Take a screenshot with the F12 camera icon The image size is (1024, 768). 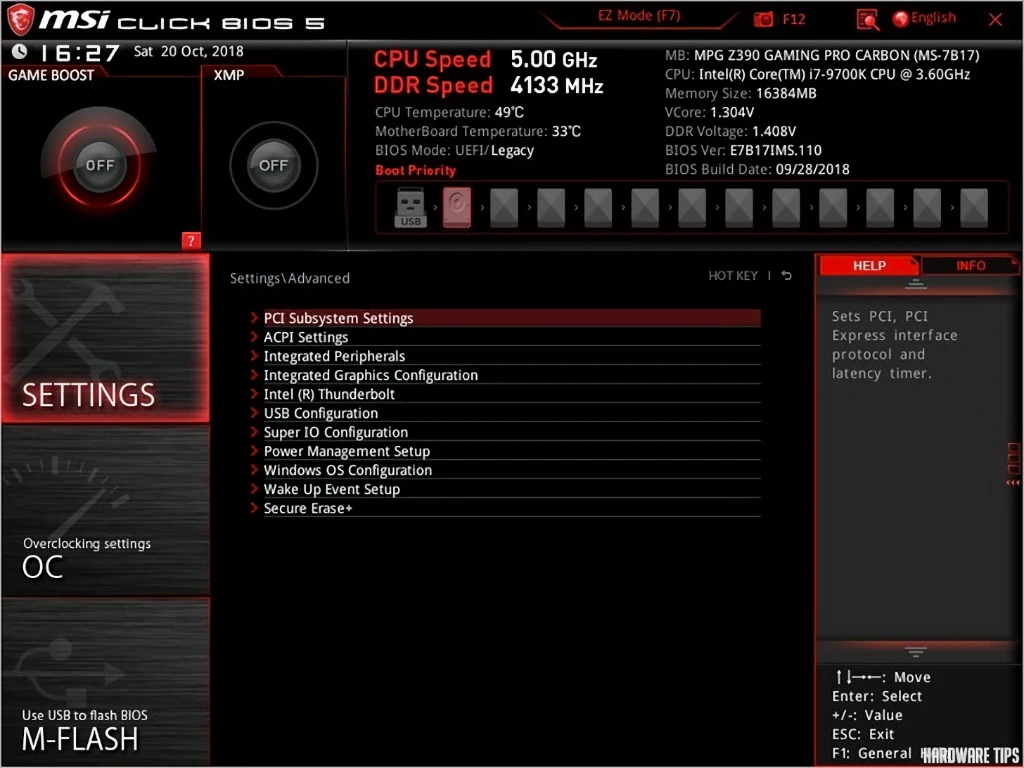(x=763, y=20)
